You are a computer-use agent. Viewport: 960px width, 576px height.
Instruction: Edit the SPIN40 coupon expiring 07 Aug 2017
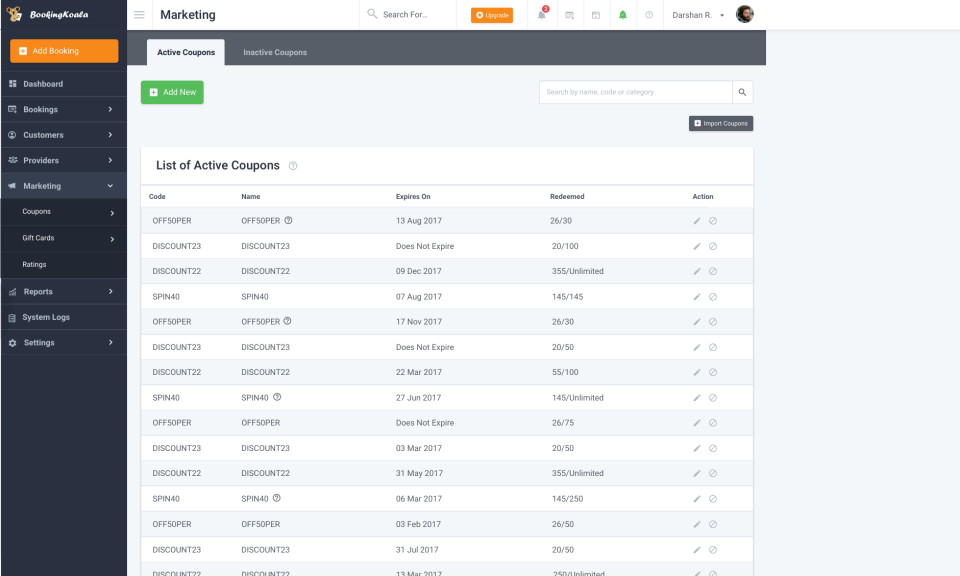click(697, 297)
